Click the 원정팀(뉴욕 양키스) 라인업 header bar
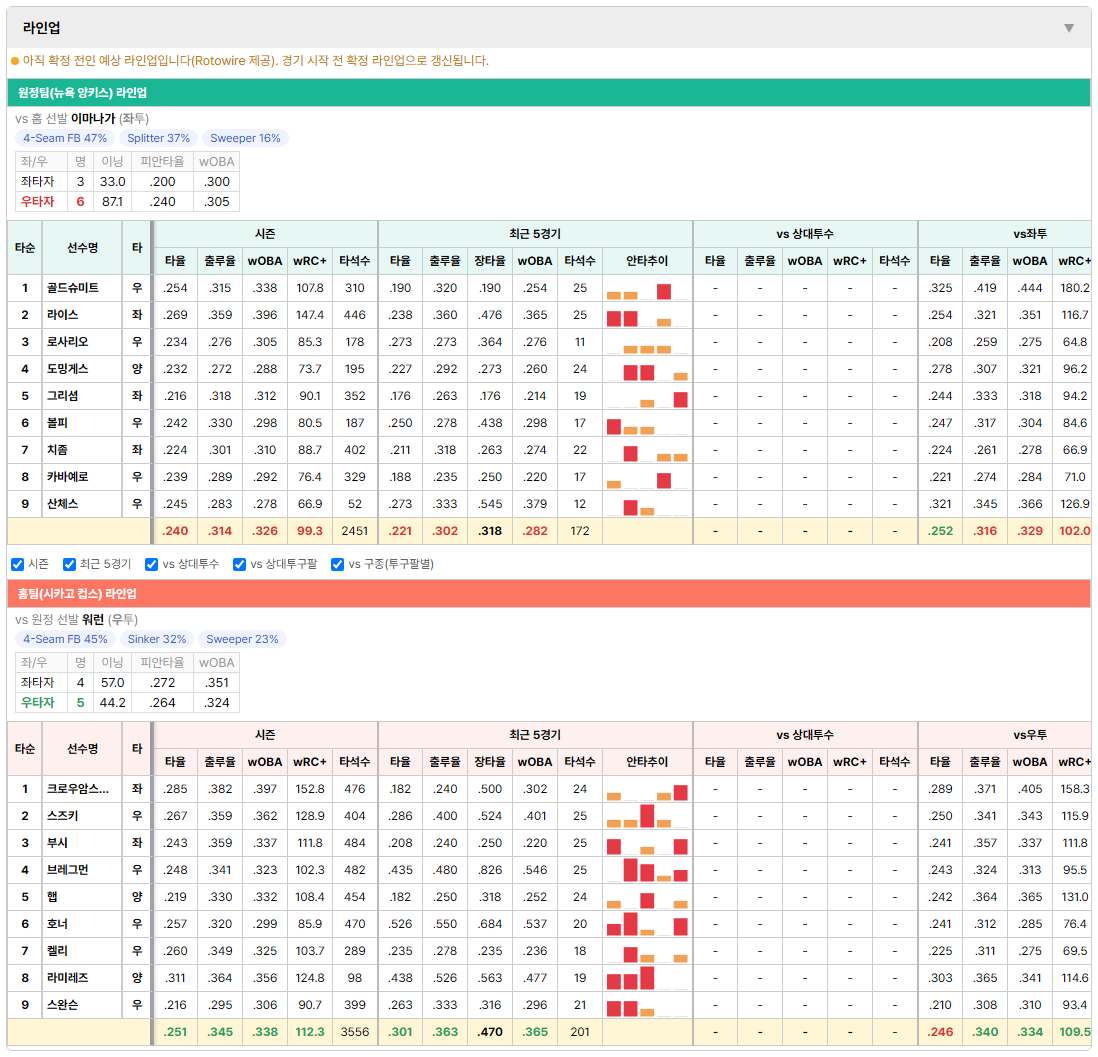This screenshot has width=1098, height=1057. tap(549, 92)
